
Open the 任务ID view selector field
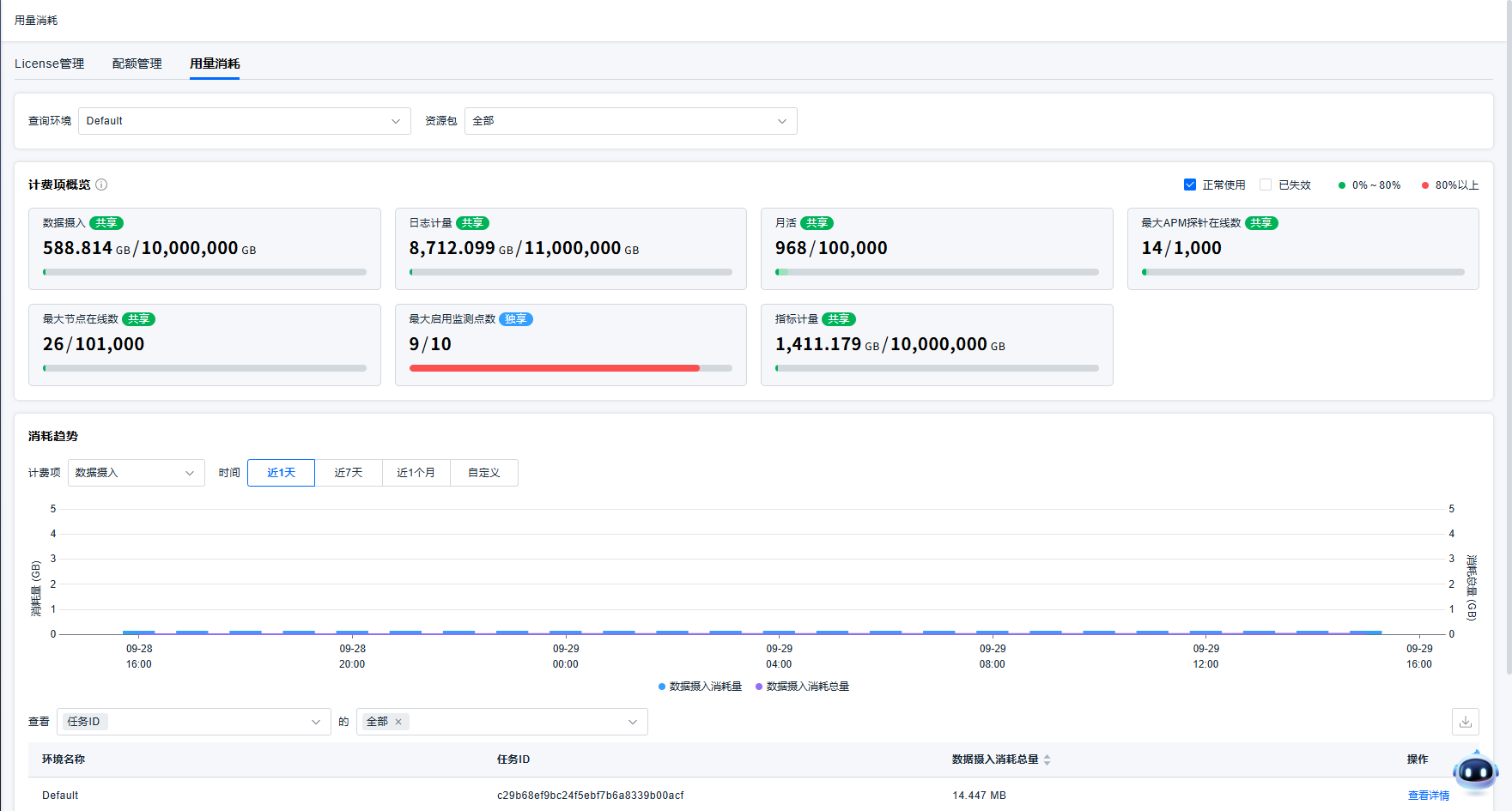coord(193,722)
